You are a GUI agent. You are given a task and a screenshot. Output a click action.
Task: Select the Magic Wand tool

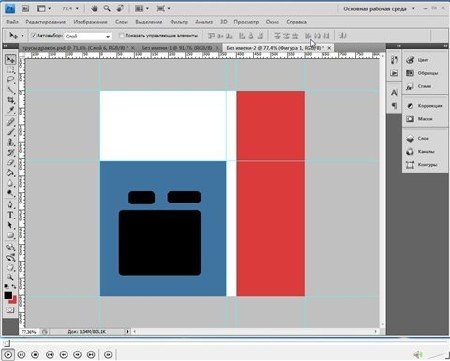tap(10, 90)
